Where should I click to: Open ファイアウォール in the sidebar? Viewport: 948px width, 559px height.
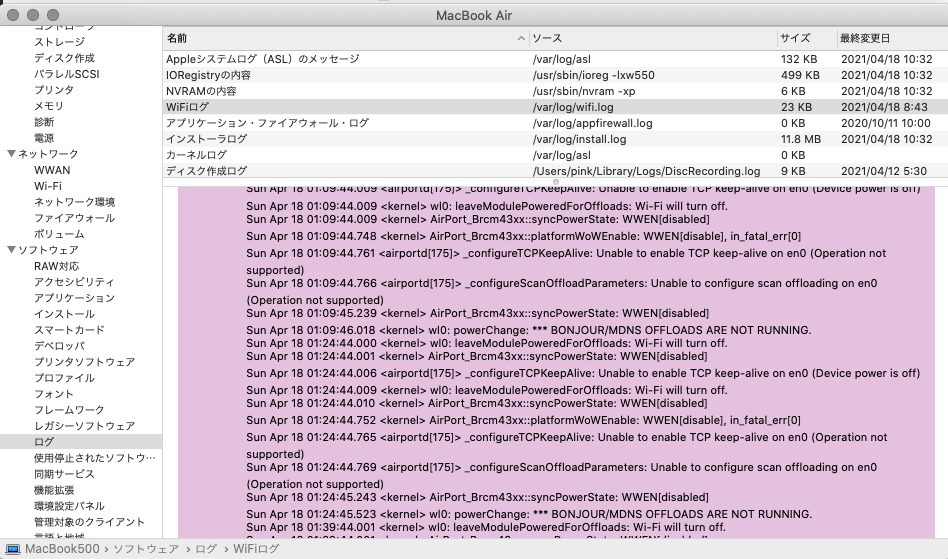(x=74, y=218)
